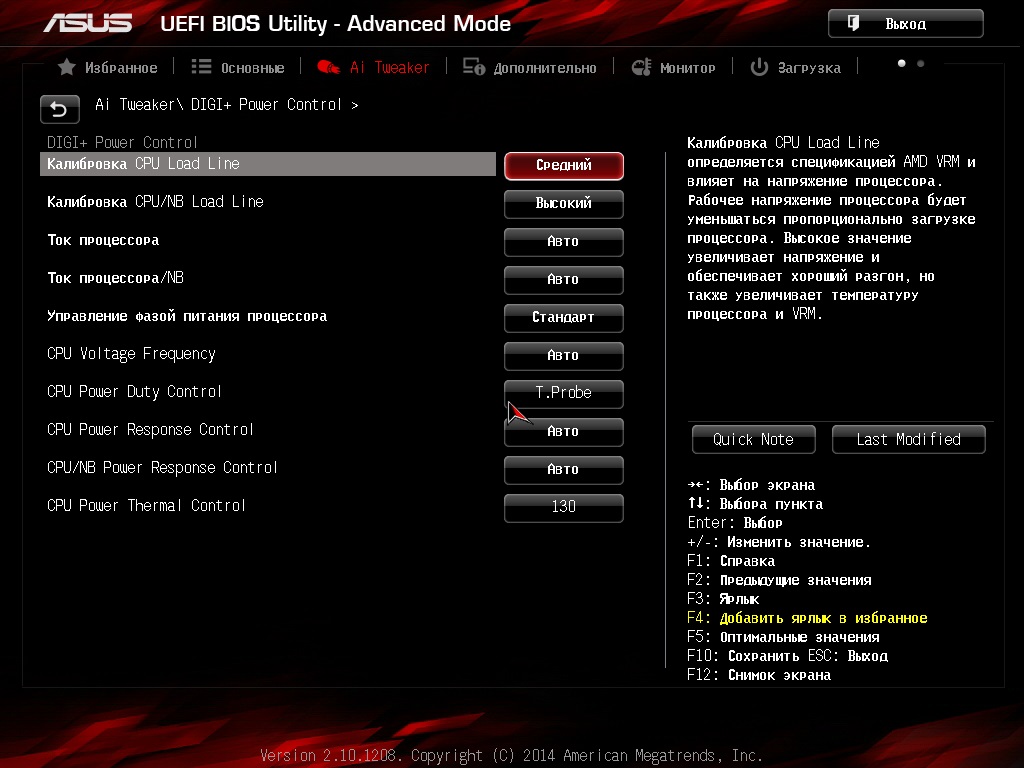This screenshot has width=1024, height=768.
Task: Click the ASUS logo
Action: click(x=88, y=24)
